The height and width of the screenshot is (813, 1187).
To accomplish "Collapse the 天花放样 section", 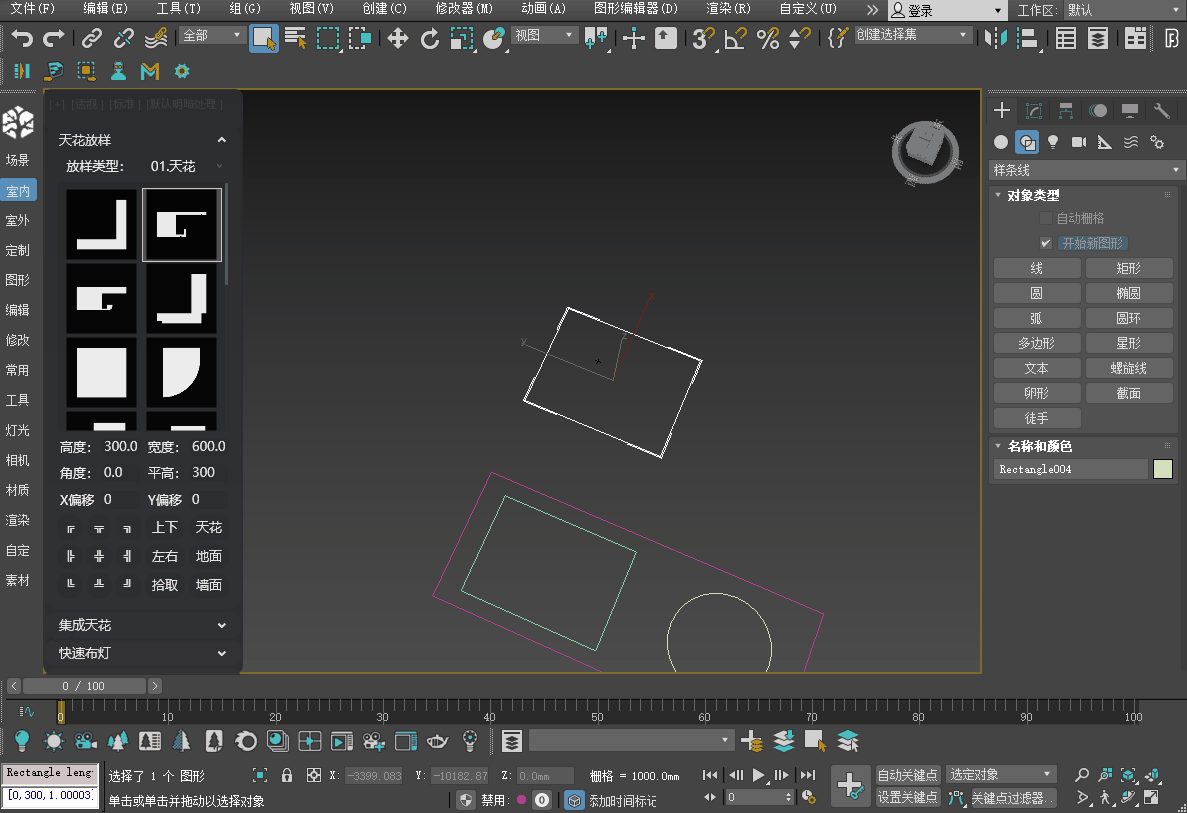I will [142, 140].
